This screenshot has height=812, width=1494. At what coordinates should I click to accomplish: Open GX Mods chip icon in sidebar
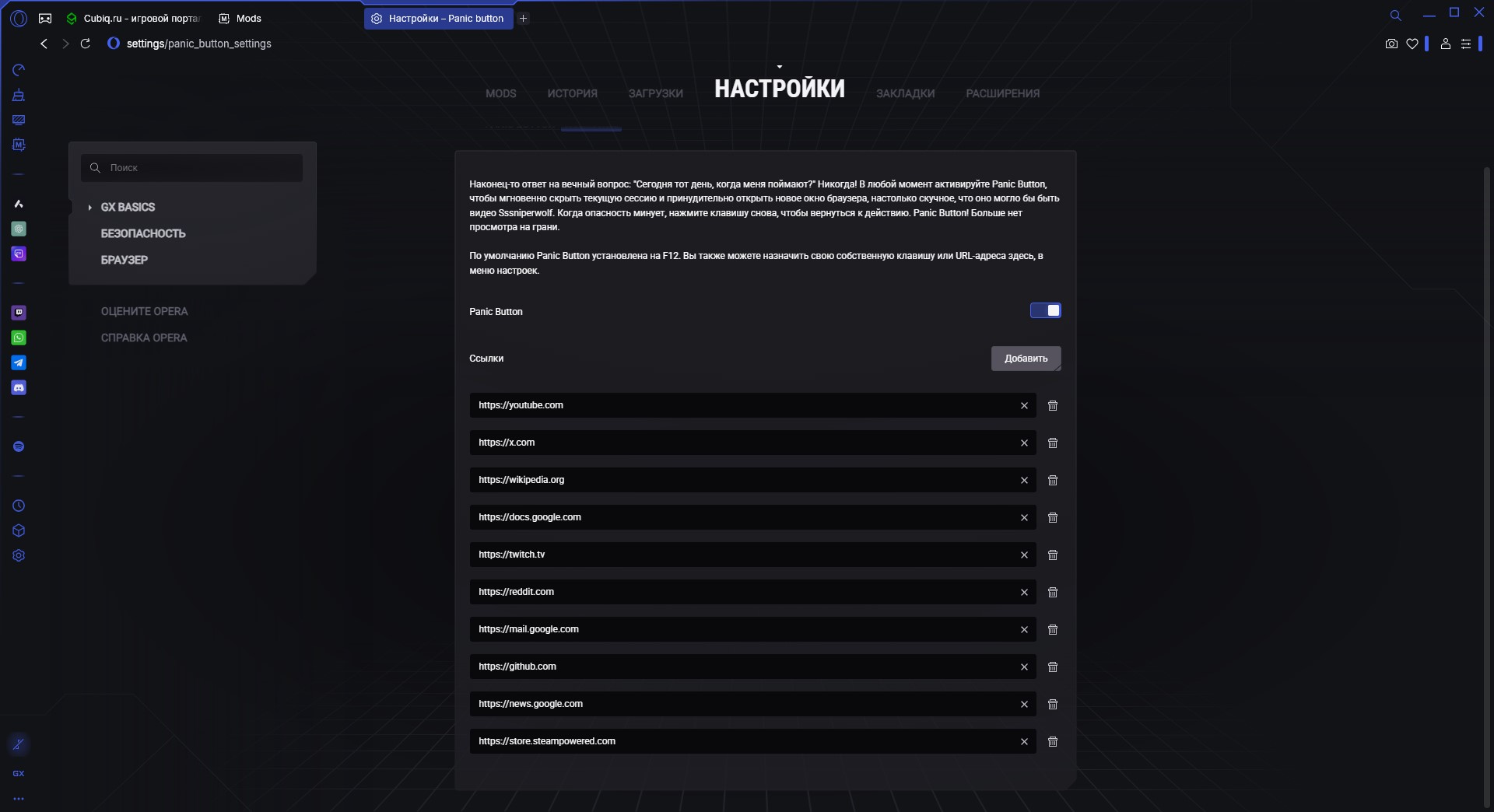point(19,145)
